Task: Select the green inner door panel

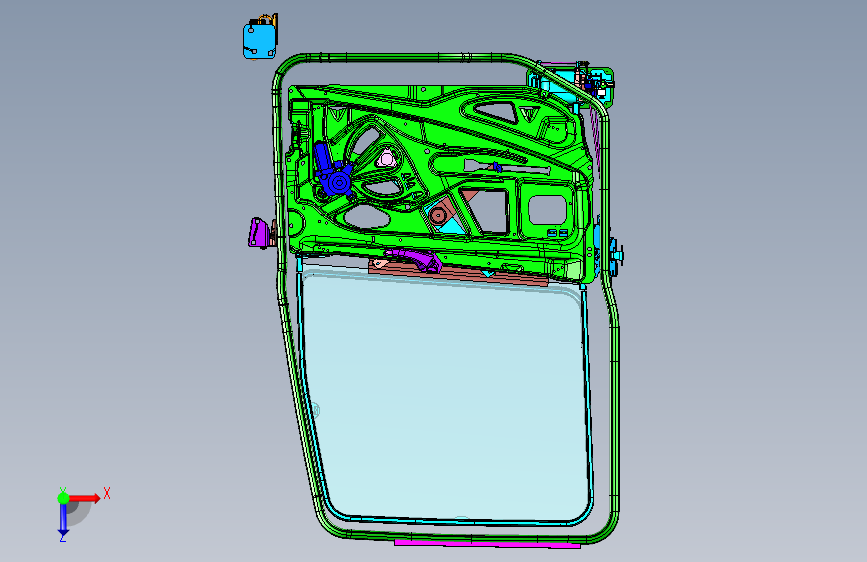Action: [x=440, y=183]
